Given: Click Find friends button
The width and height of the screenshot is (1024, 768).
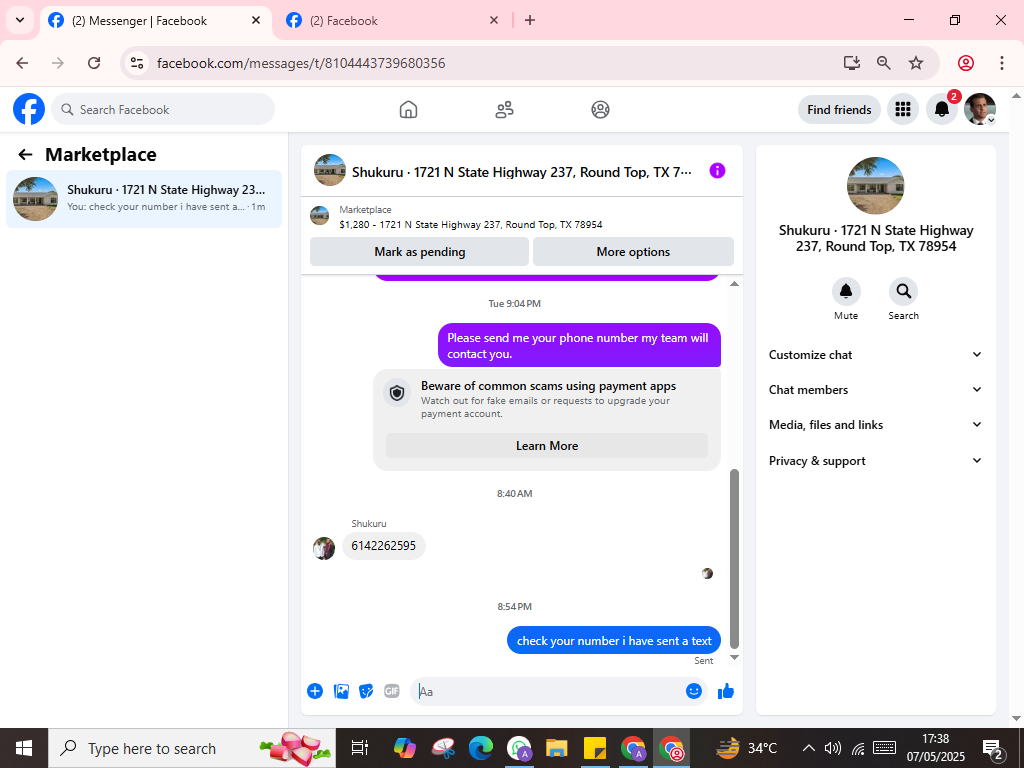Looking at the screenshot, I should click(839, 110).
